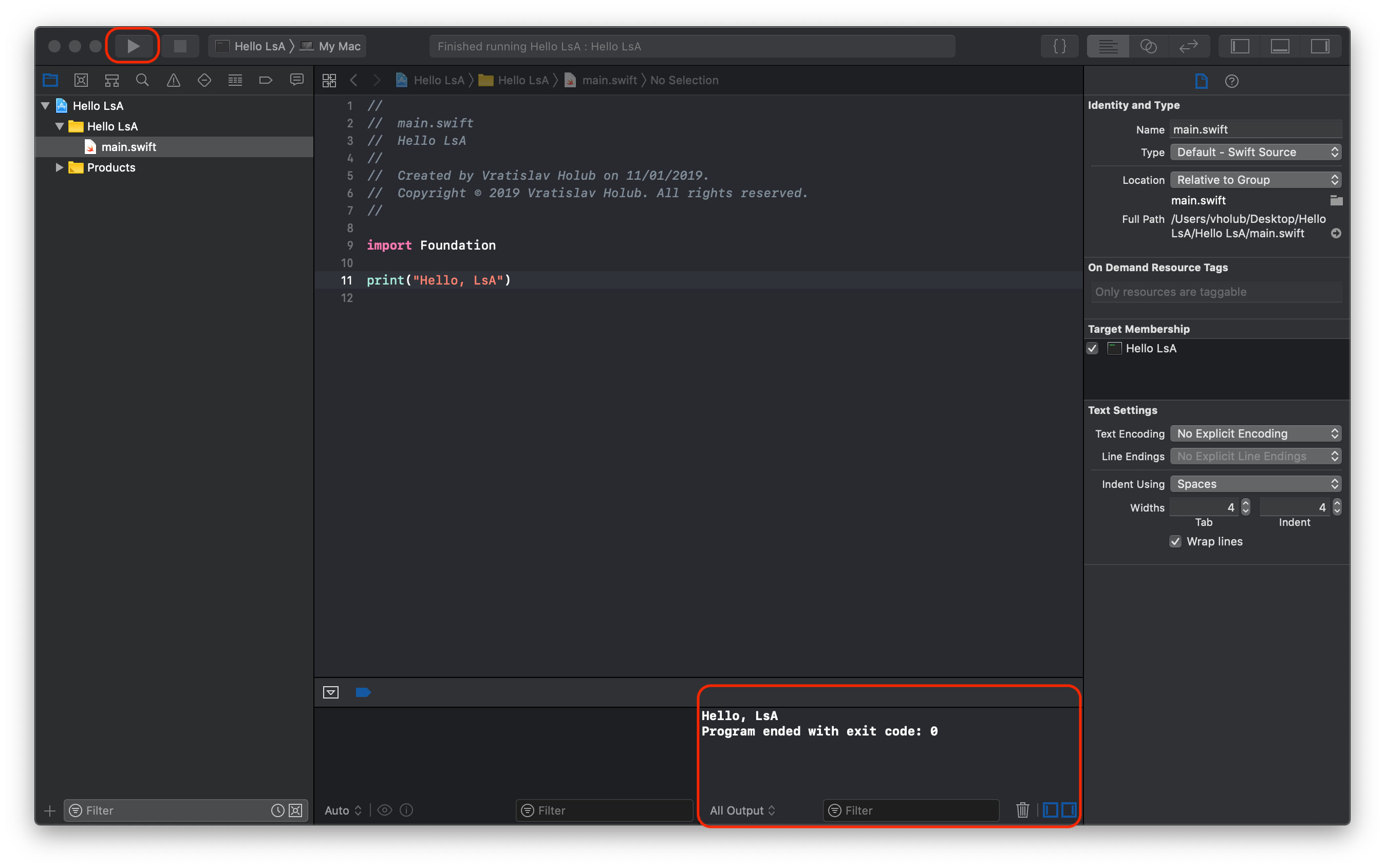1385x868 pixels.
Task: Select the My Mac run destination
Action: (x=332, y=46)
